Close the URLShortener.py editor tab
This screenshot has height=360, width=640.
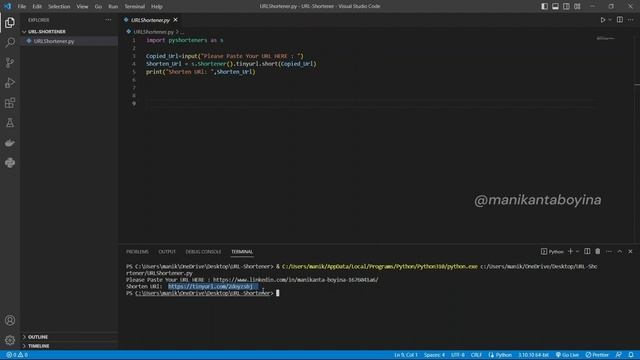coord(176,20)
